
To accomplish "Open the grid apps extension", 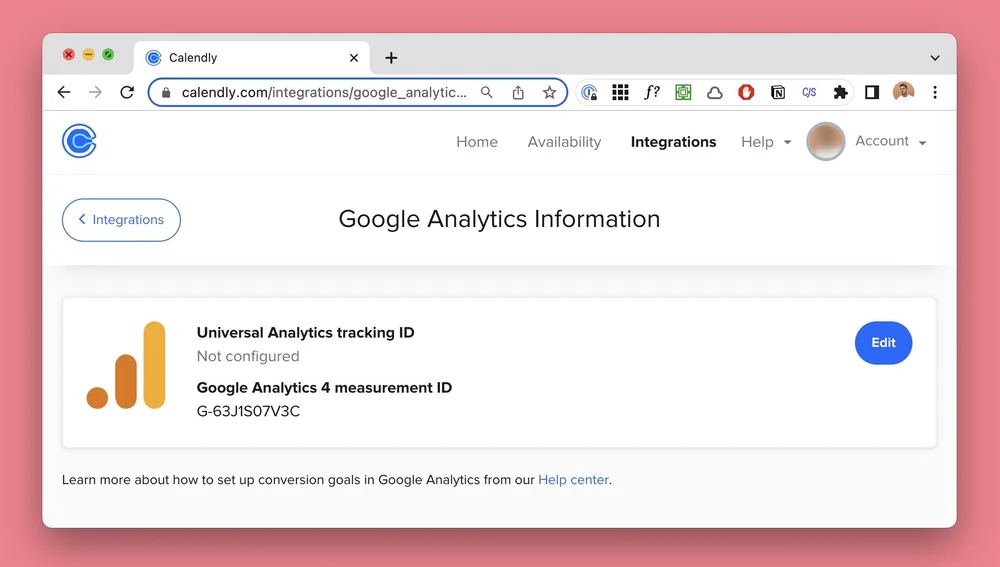I will point(620,92).
